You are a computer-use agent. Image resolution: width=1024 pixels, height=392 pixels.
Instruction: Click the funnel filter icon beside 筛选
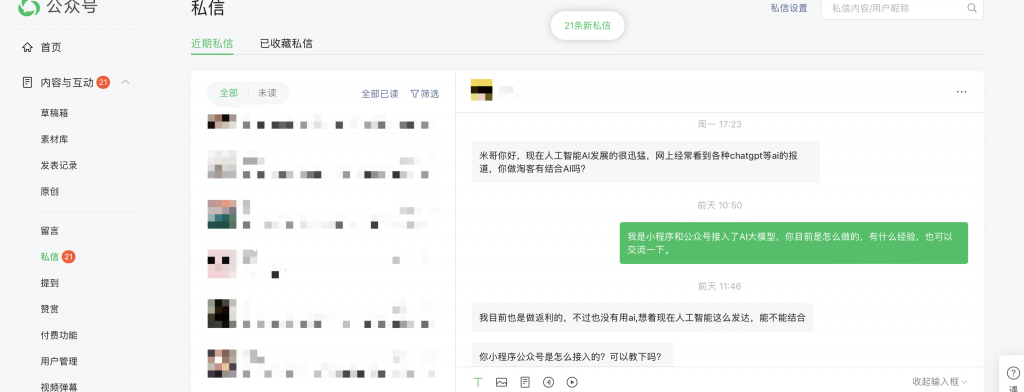[x=414, y=93]
